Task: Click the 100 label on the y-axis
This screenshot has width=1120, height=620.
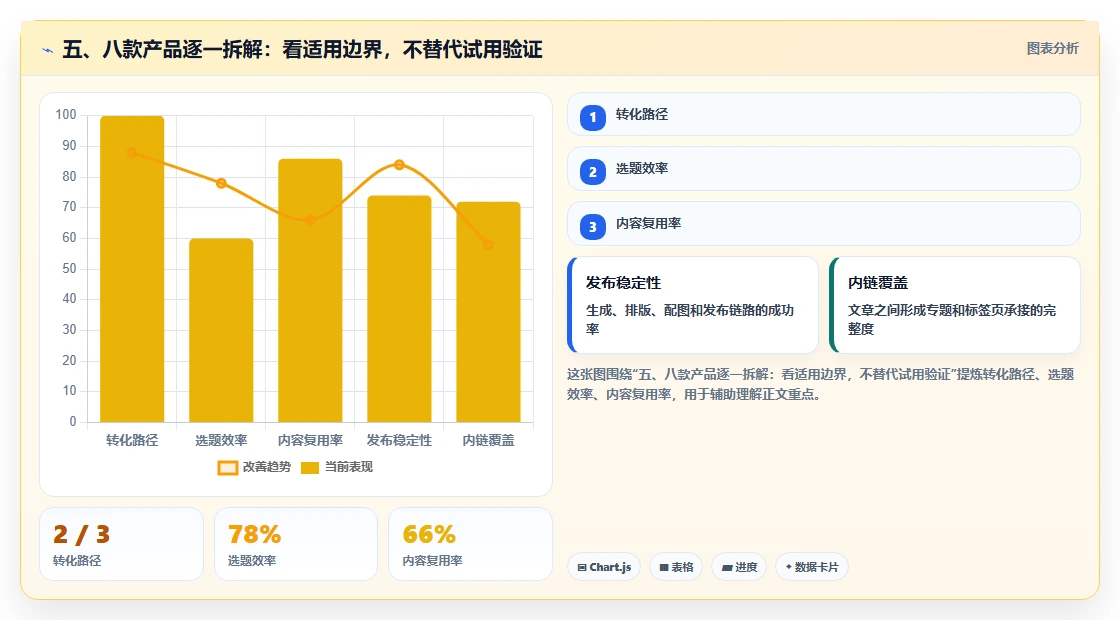Action: click(66, 114)
